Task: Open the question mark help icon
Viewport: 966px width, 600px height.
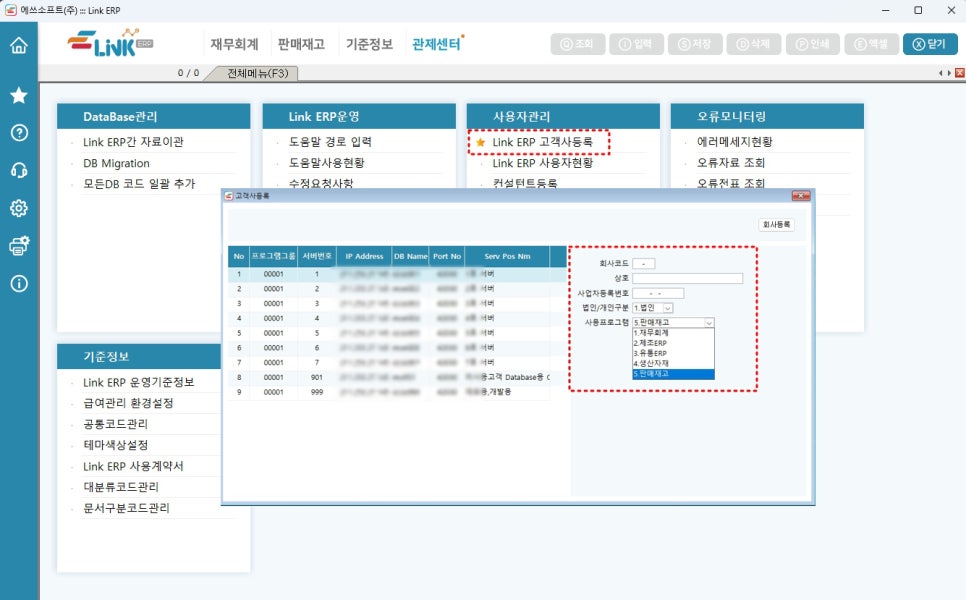Action: pyautogui.click(x=19, y=132)
